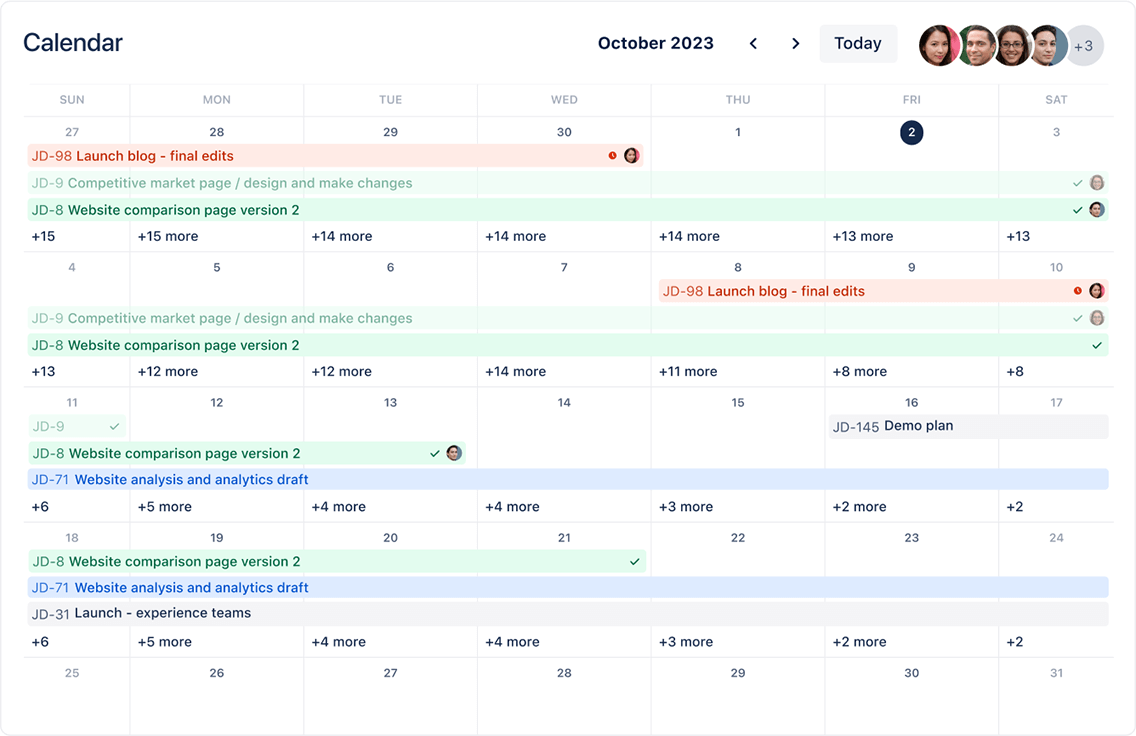
Task: Click the first team member avatar near Today
Action: [939, 45]
